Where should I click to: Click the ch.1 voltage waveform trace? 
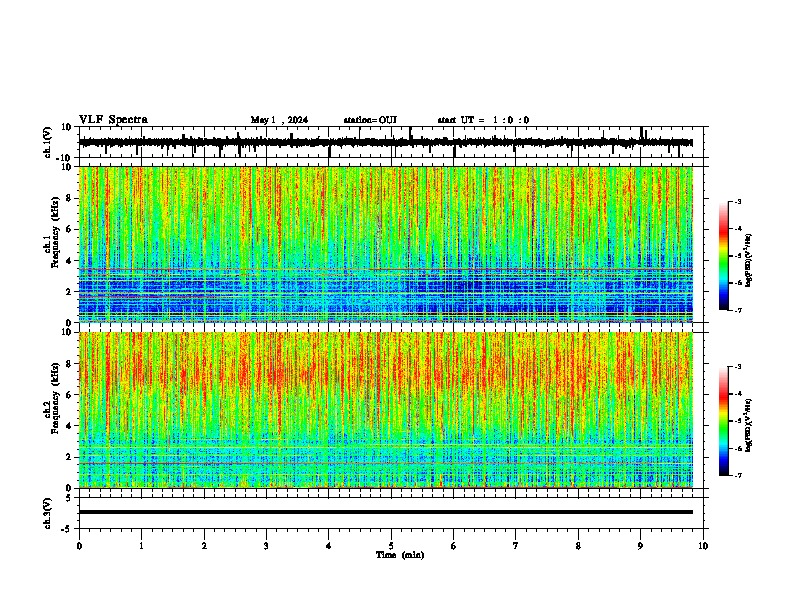385,143
